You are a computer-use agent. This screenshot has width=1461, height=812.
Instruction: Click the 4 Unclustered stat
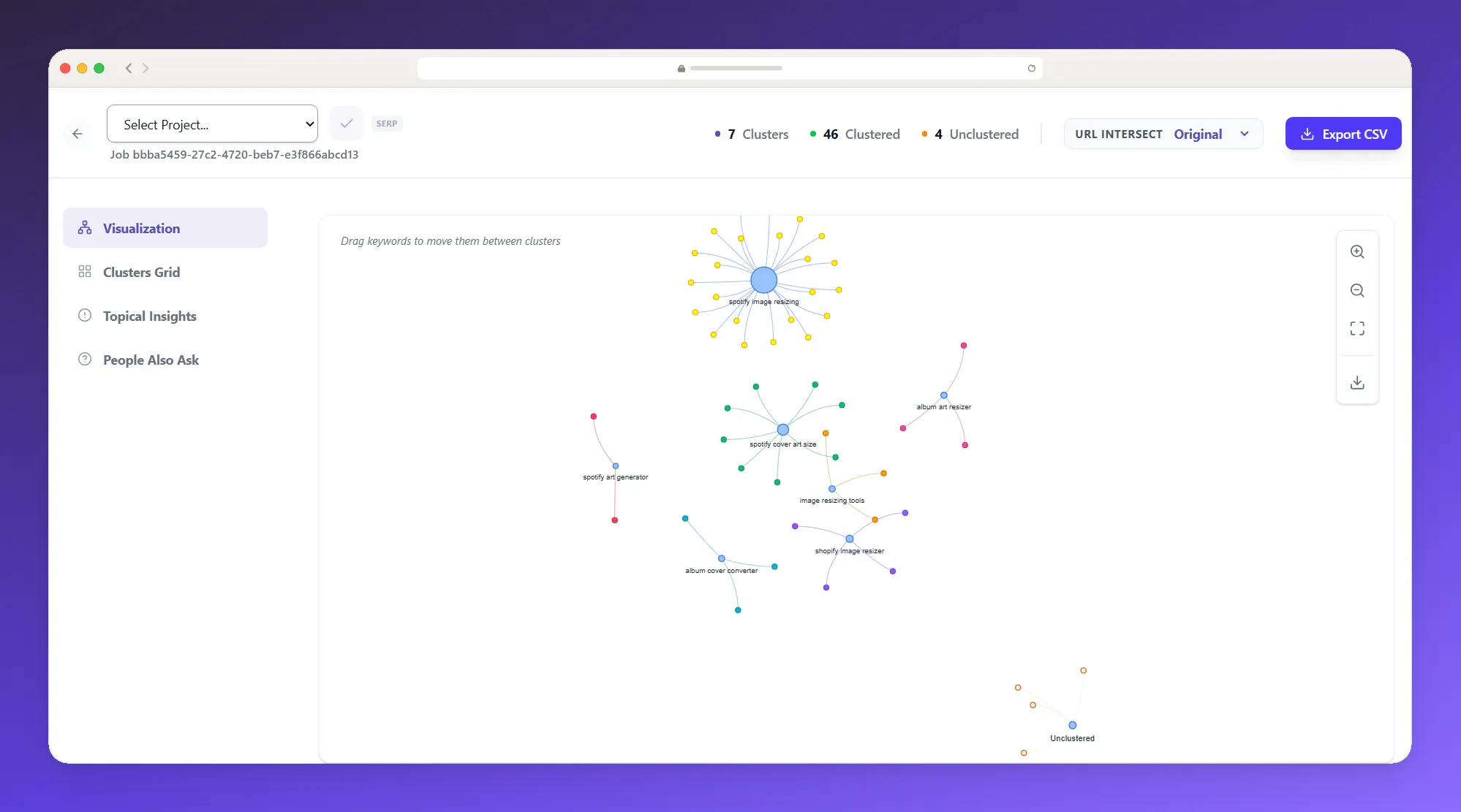coord(970,134)
